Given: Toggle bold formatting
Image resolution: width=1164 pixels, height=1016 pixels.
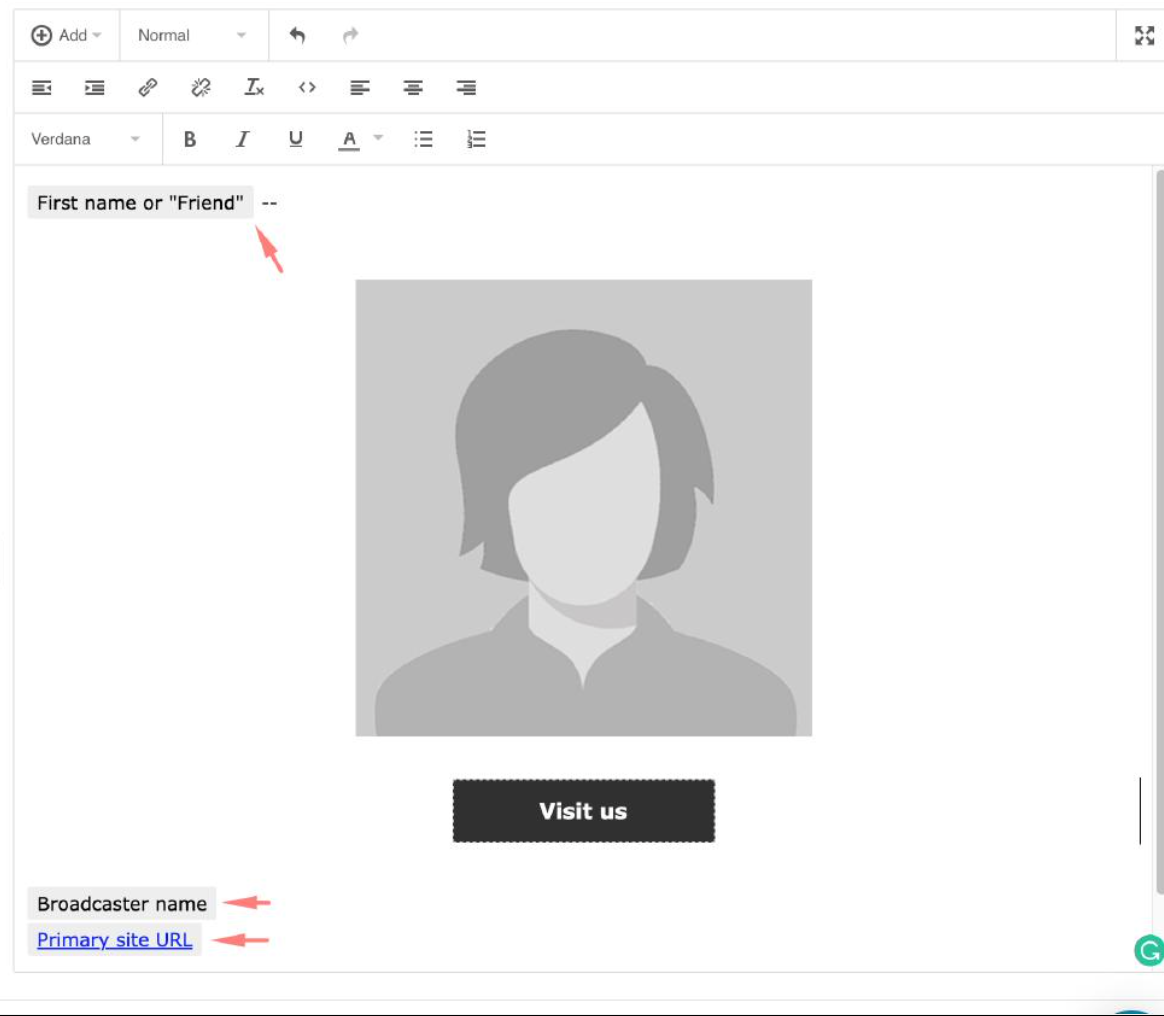Looking at the screenshot, I should (x=190, y=140).
